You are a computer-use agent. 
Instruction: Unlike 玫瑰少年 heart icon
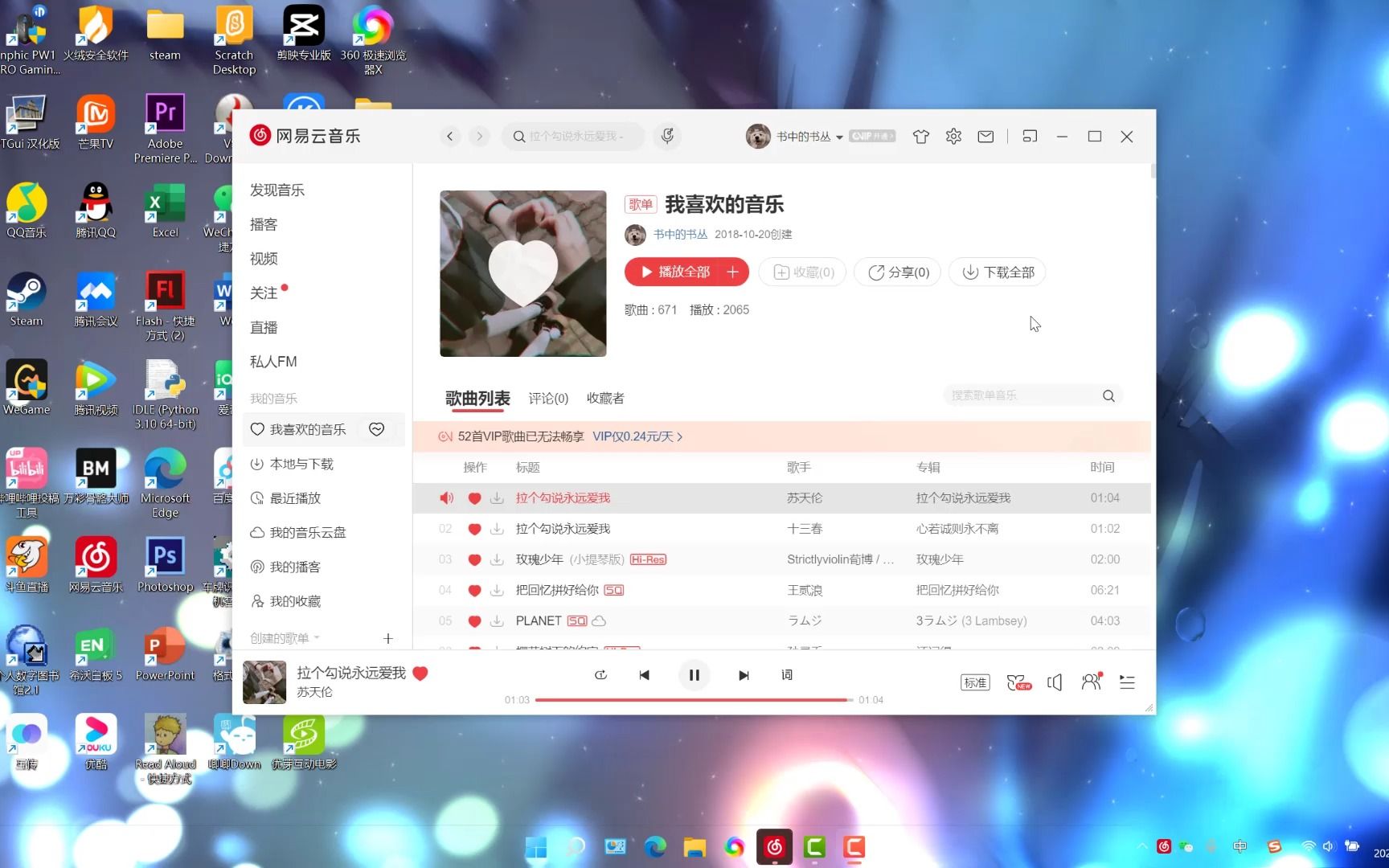pos(474,559)
